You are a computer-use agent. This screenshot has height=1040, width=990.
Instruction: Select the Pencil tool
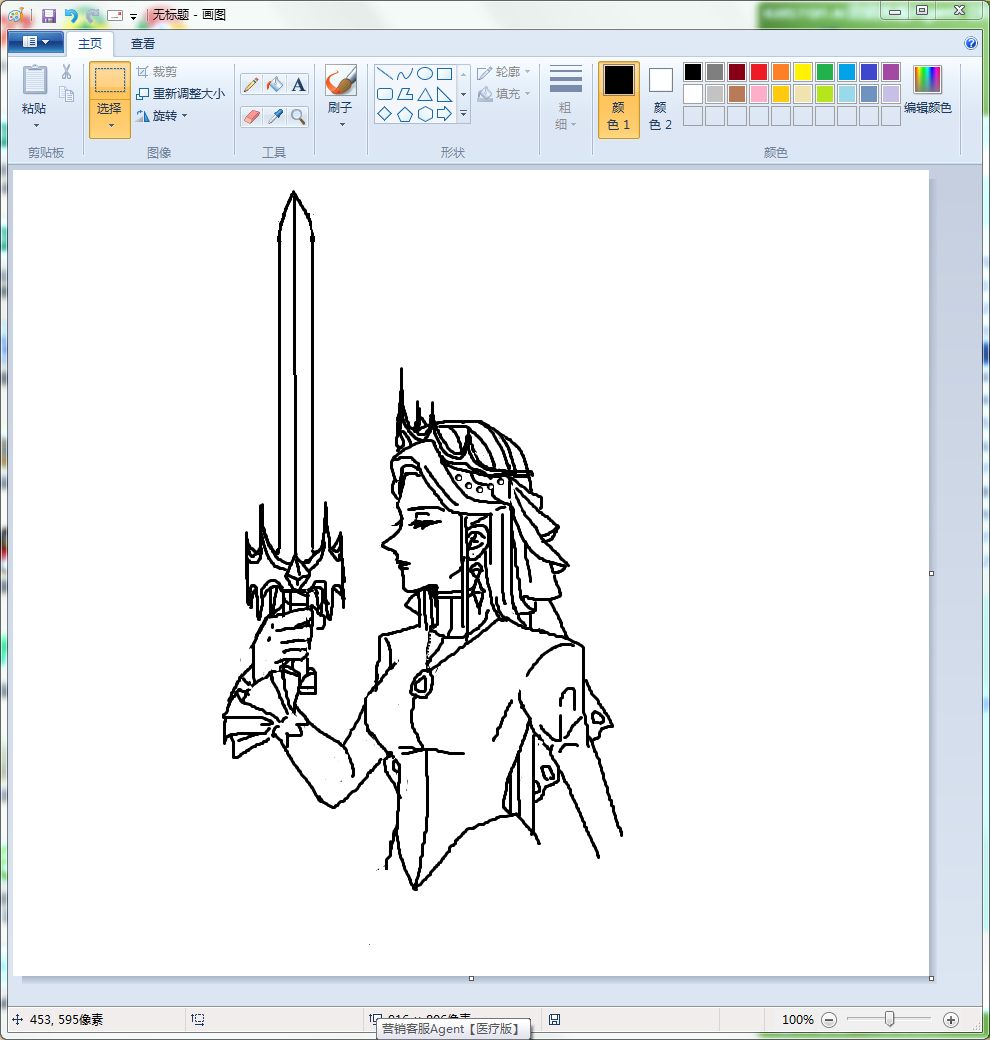pos(251,85)
